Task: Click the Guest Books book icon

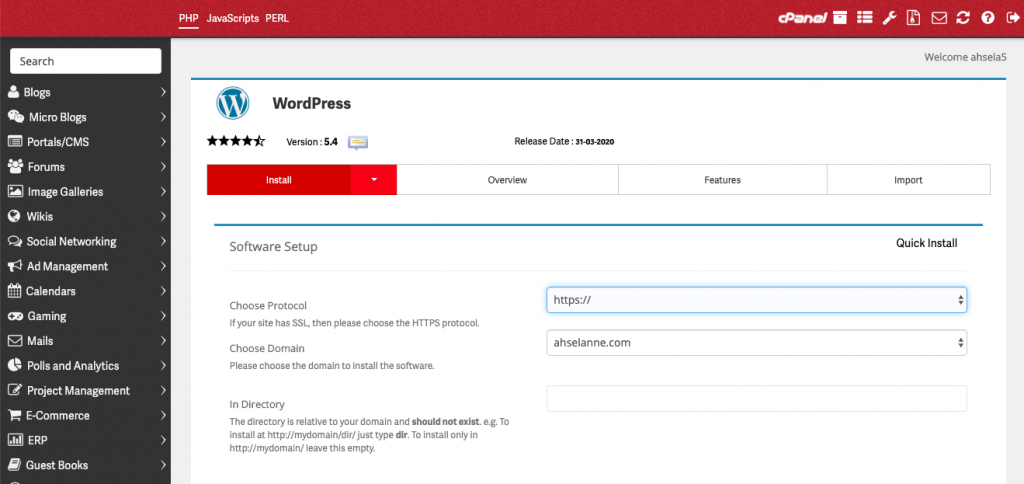Action: 14,465
